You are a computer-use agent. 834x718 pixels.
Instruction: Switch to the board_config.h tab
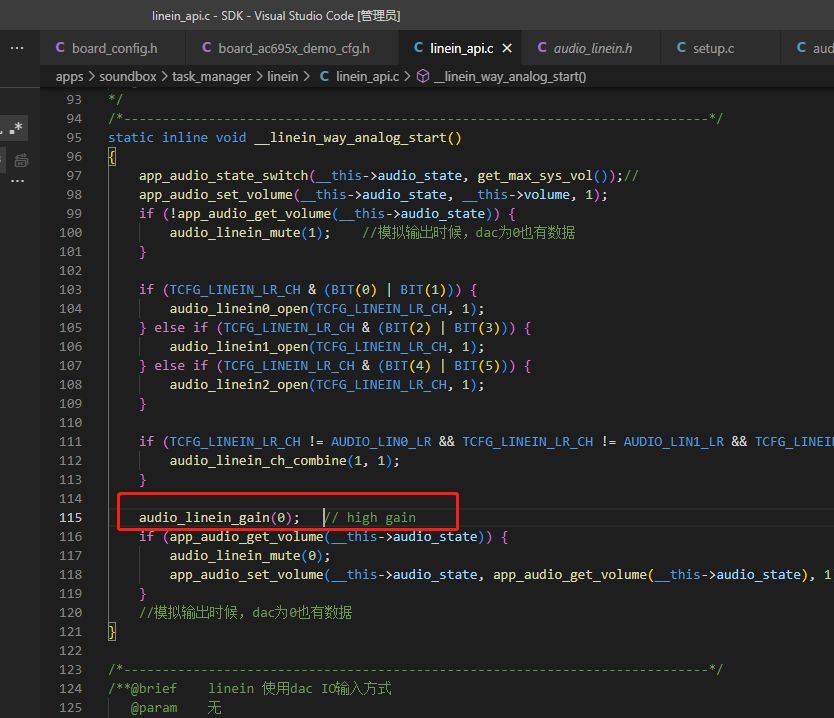106,48
